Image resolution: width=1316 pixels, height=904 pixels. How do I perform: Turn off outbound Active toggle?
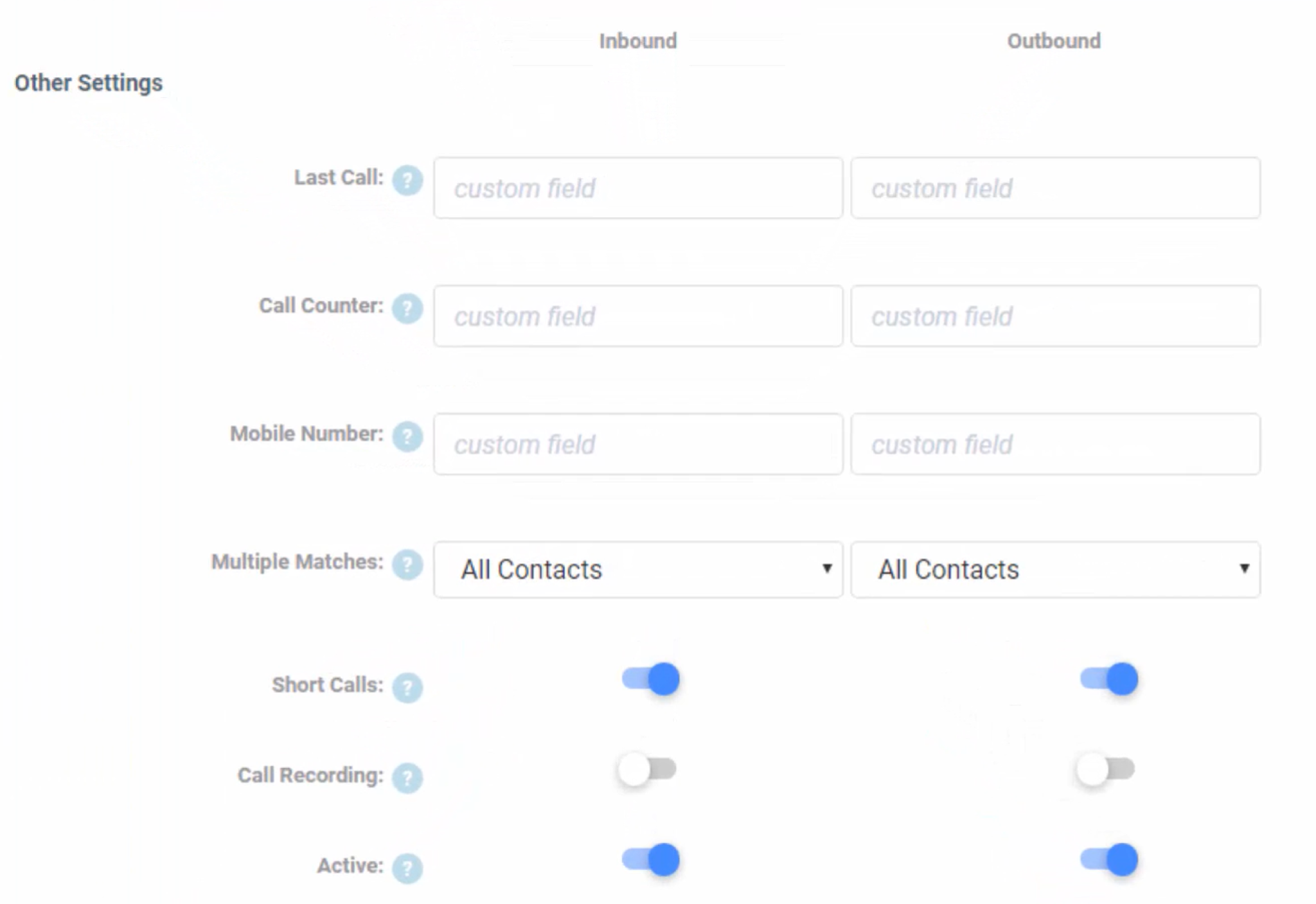pyautogui.click(x=1109, y=860)
